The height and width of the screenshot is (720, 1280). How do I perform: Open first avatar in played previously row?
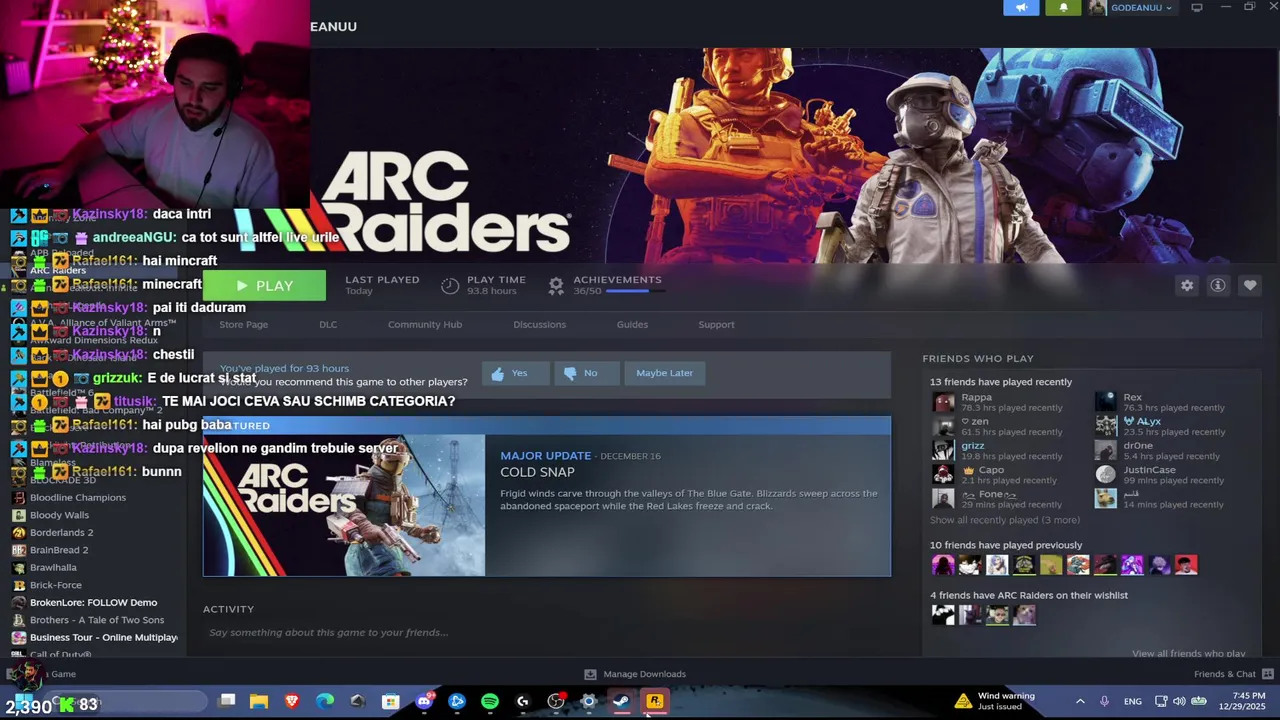pyautogui.click(x=943, y=565)
